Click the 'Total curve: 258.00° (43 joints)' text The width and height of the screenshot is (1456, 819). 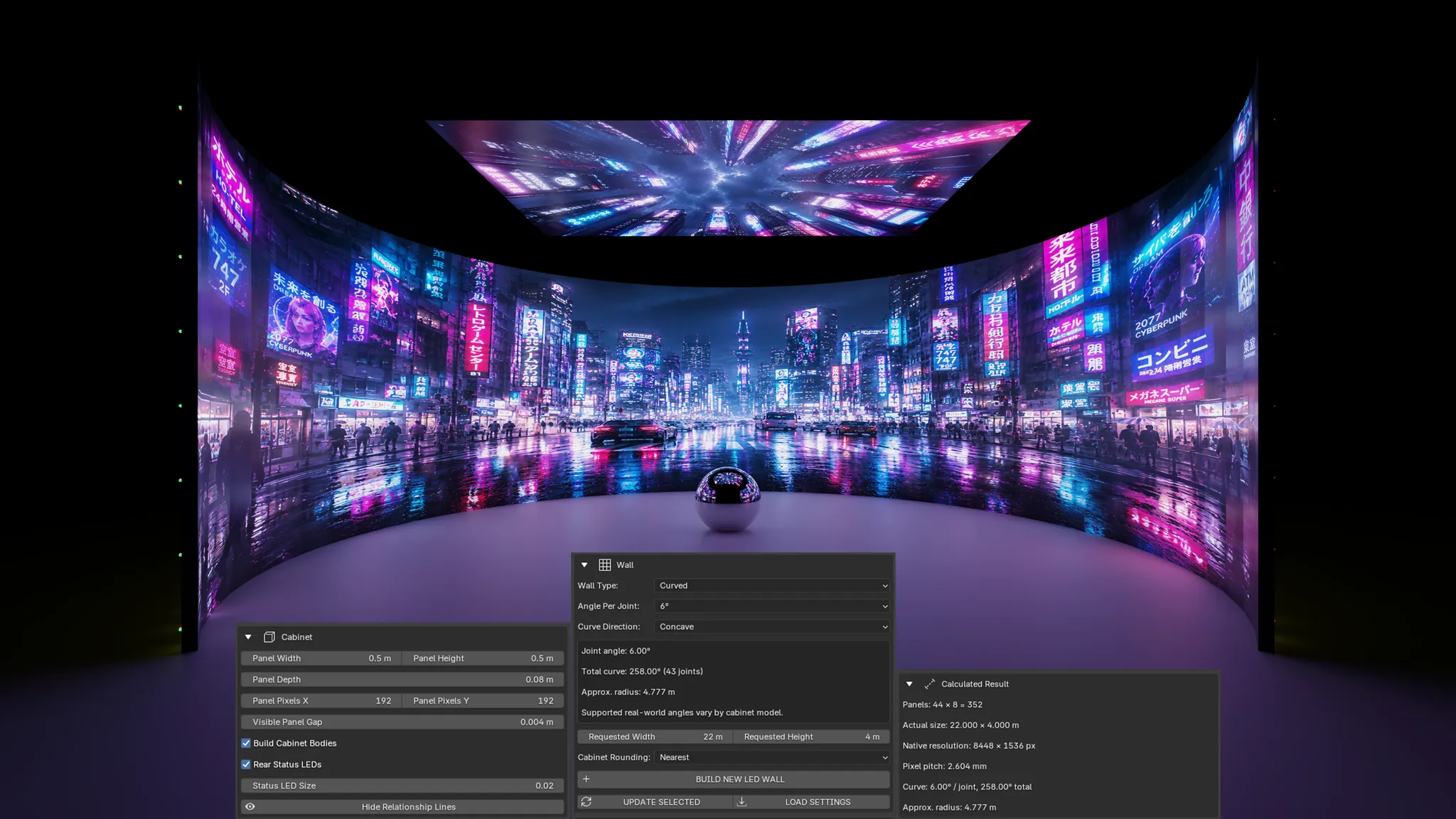click(x=642, y=672)
